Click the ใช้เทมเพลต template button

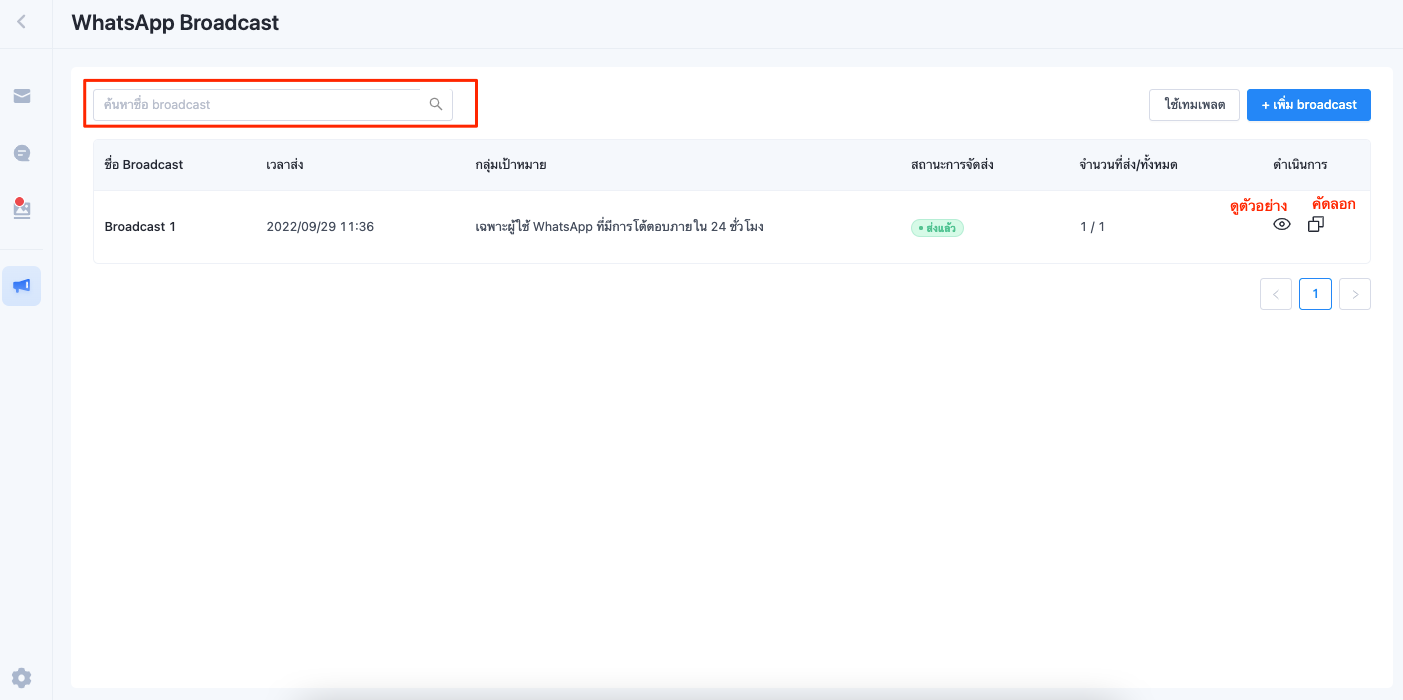(1194, 105)
